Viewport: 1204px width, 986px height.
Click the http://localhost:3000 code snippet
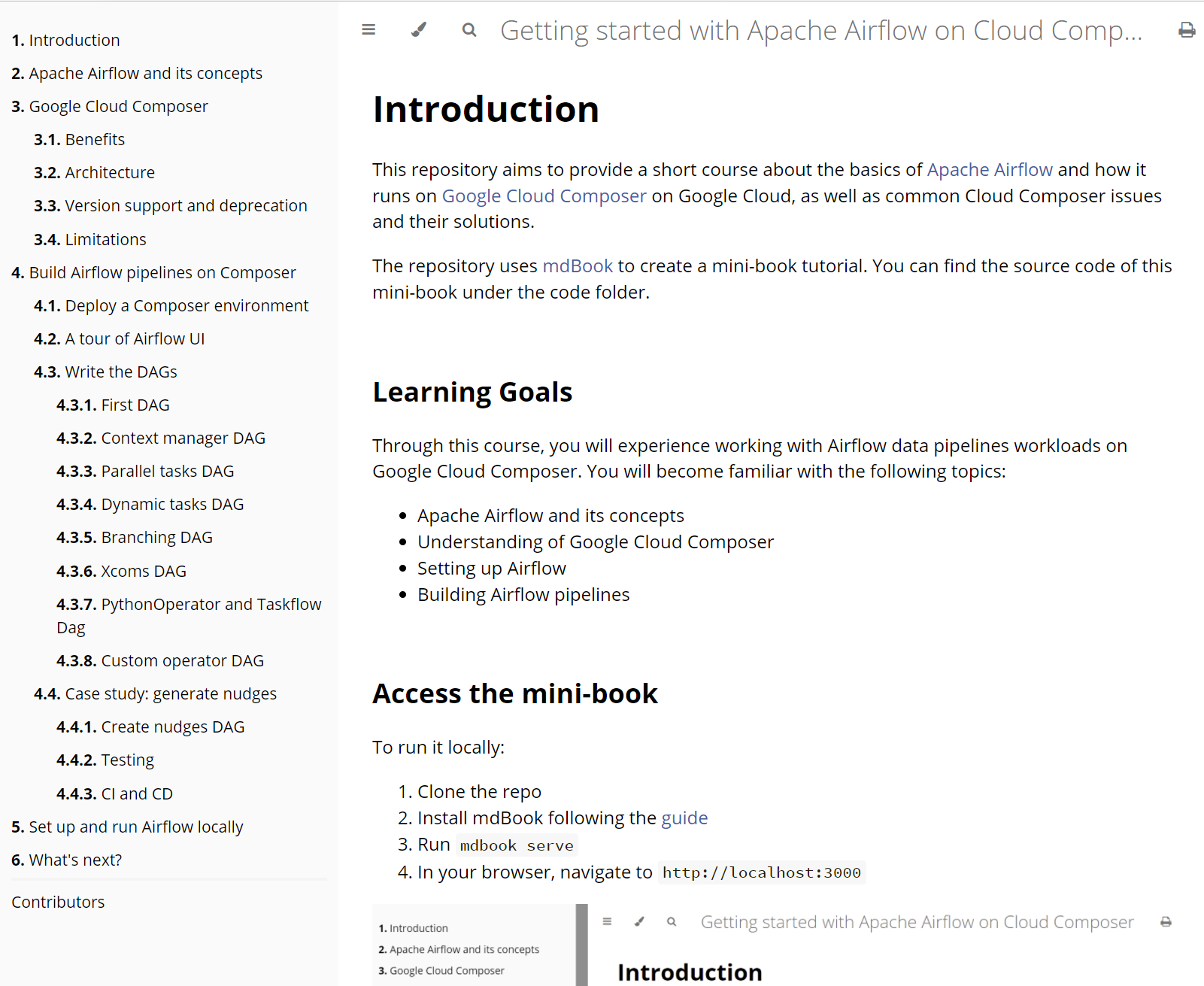pyautogui.click(x=761, y=872)
